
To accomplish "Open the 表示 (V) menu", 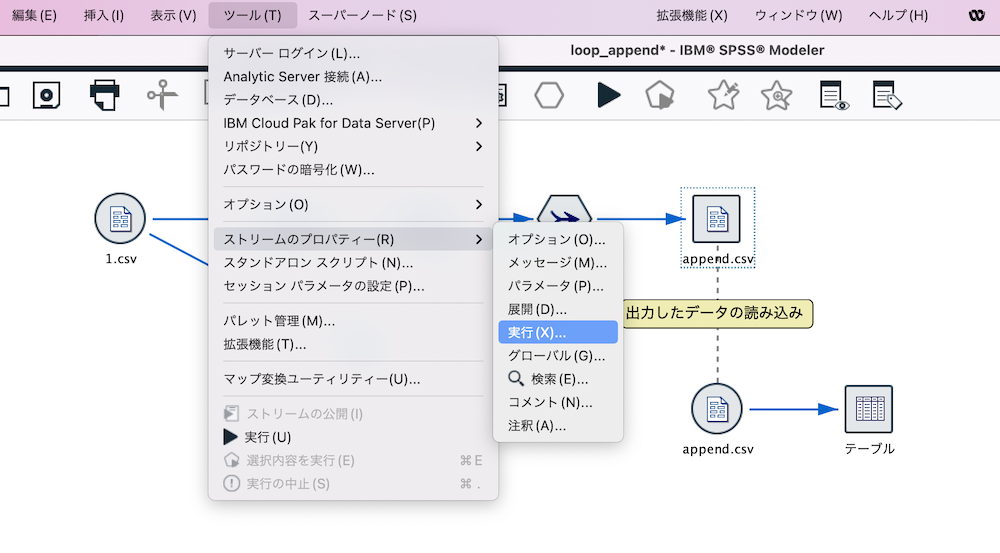I will click(x=173, y=15).
